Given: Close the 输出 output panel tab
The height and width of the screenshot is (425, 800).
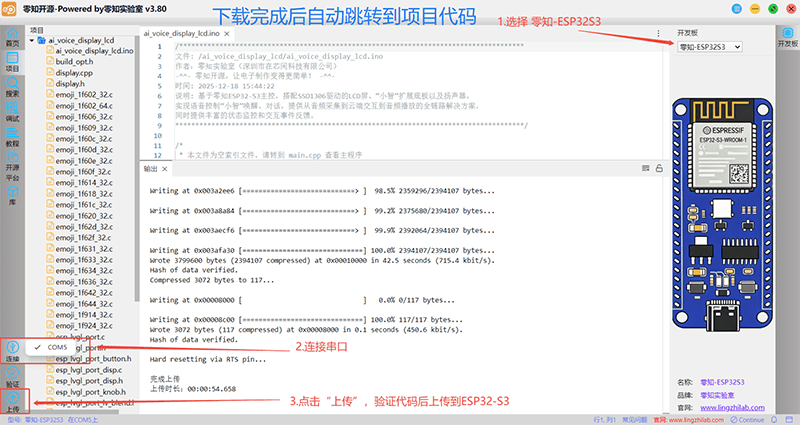Looking at the screenshot, I should pyautogui.click(x=164, y=169).
